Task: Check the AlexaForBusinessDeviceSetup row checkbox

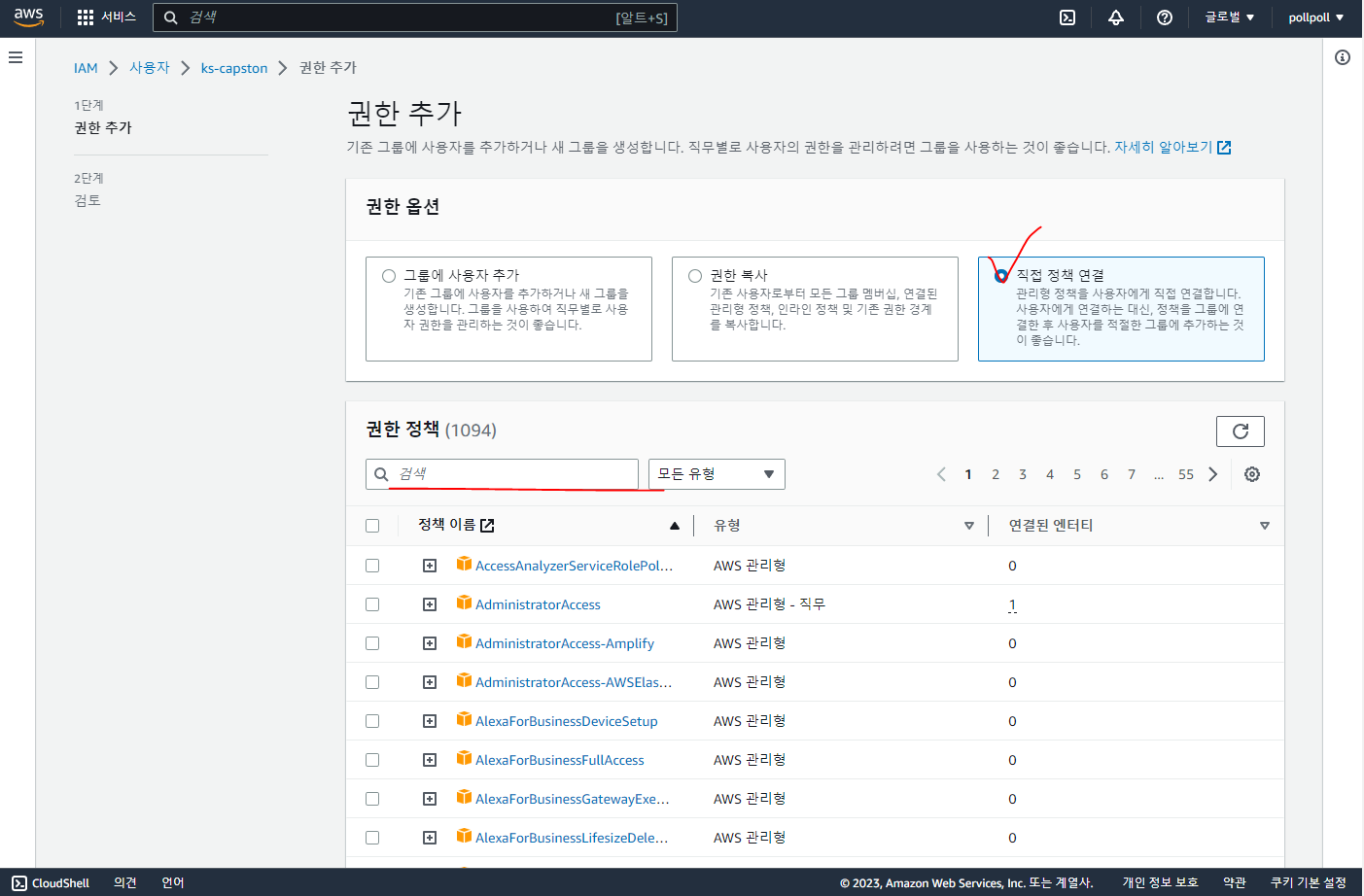Action: pos(372,721)
